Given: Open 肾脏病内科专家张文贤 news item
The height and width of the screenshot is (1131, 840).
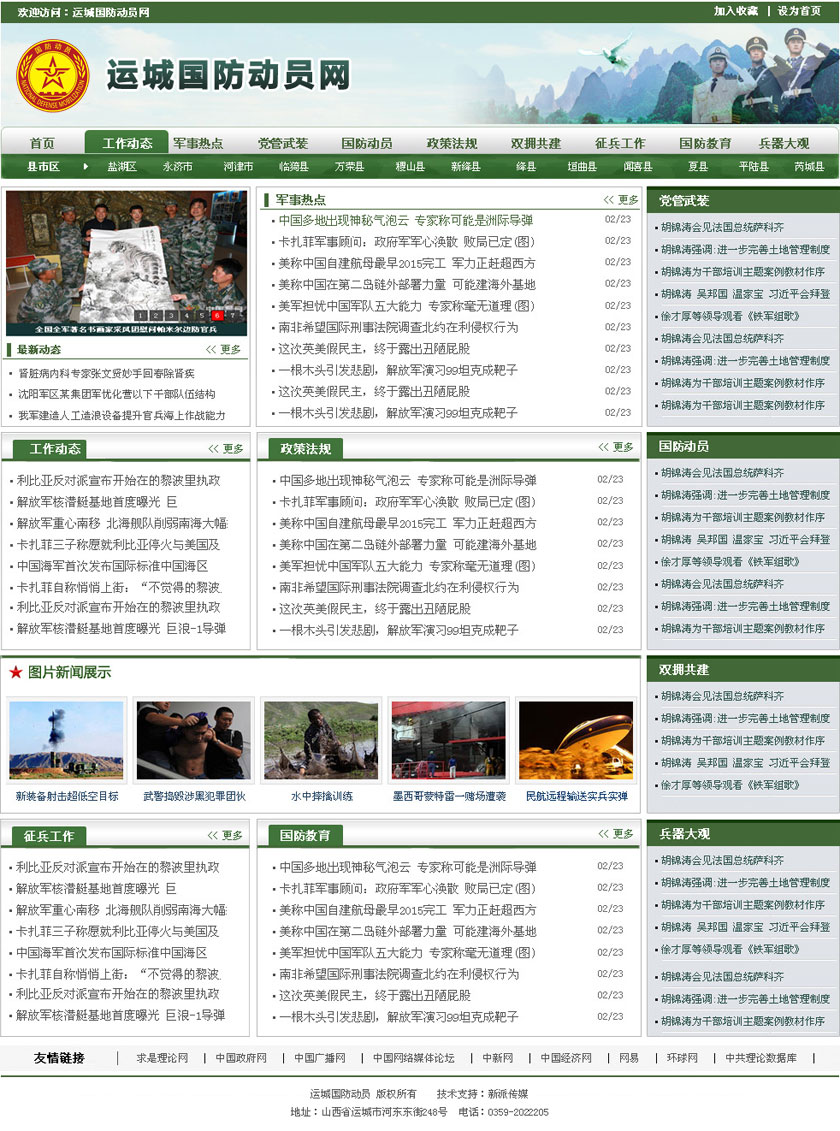Looking at the screenshot, I should click(106, 374).
